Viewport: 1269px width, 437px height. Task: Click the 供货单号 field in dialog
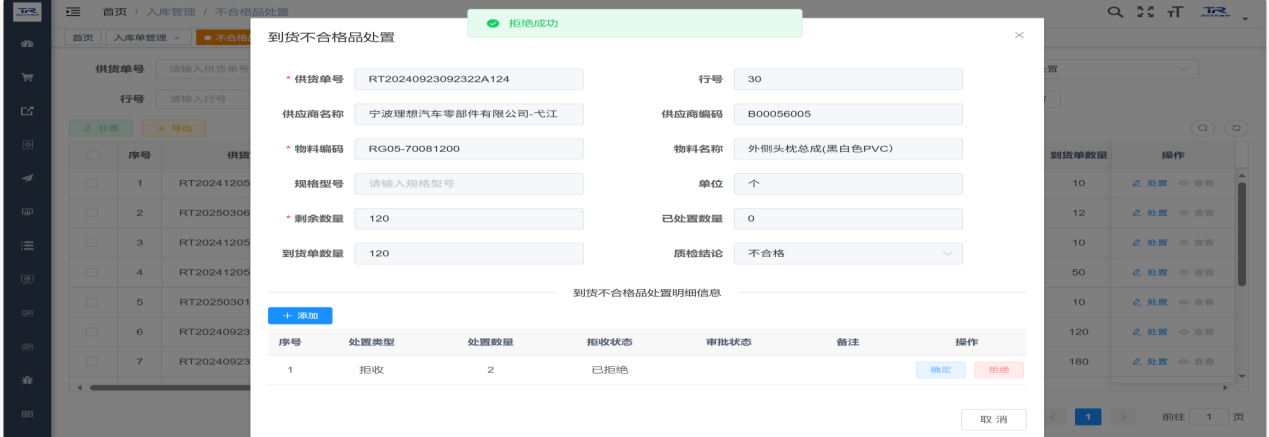click(x=469, y=79)
